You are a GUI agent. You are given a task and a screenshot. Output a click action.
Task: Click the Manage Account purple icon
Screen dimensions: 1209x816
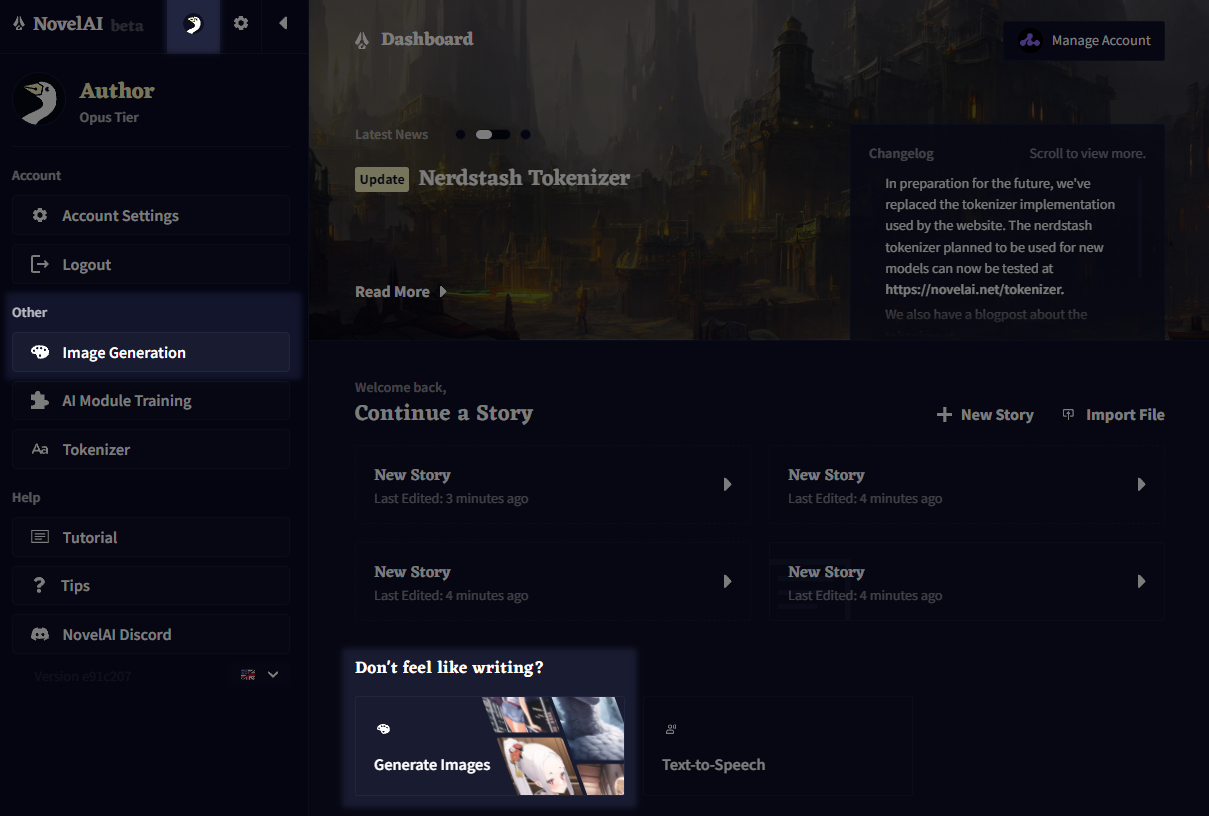coord(1030,41)
